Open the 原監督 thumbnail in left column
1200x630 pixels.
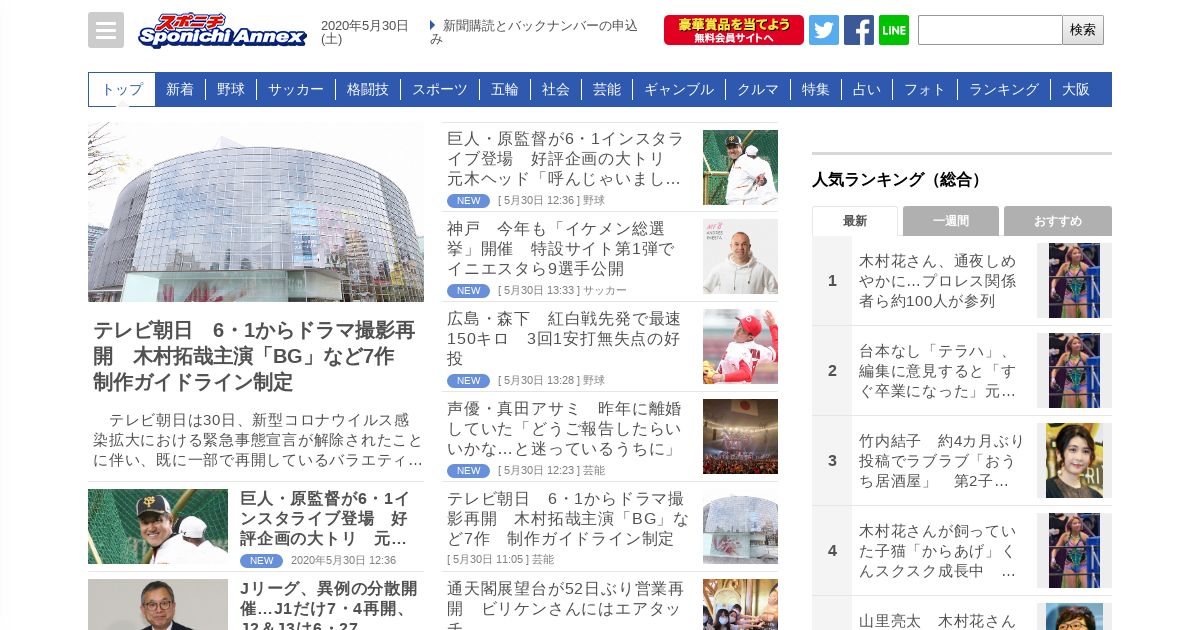click(x=158, y=526)
